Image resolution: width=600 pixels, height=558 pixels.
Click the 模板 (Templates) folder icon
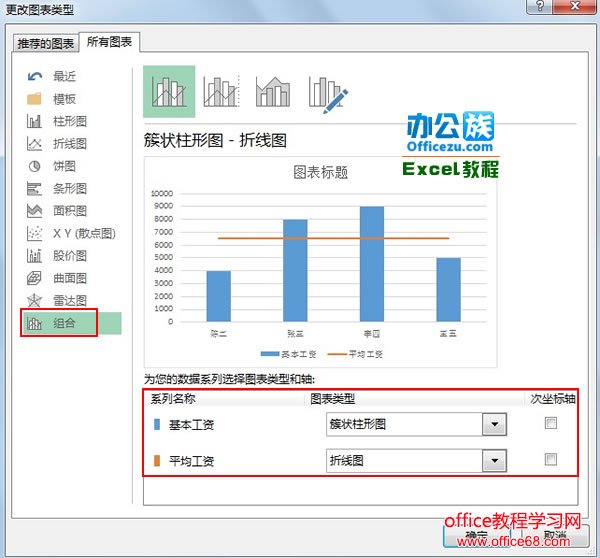tap(34, 99)
